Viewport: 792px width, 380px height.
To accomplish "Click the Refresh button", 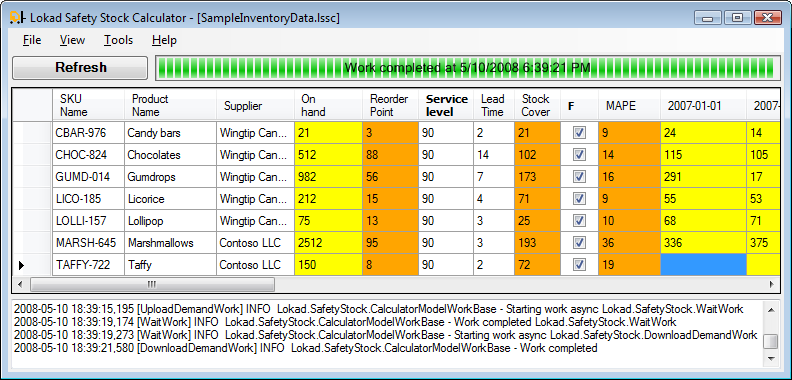I will coord(80,68).
